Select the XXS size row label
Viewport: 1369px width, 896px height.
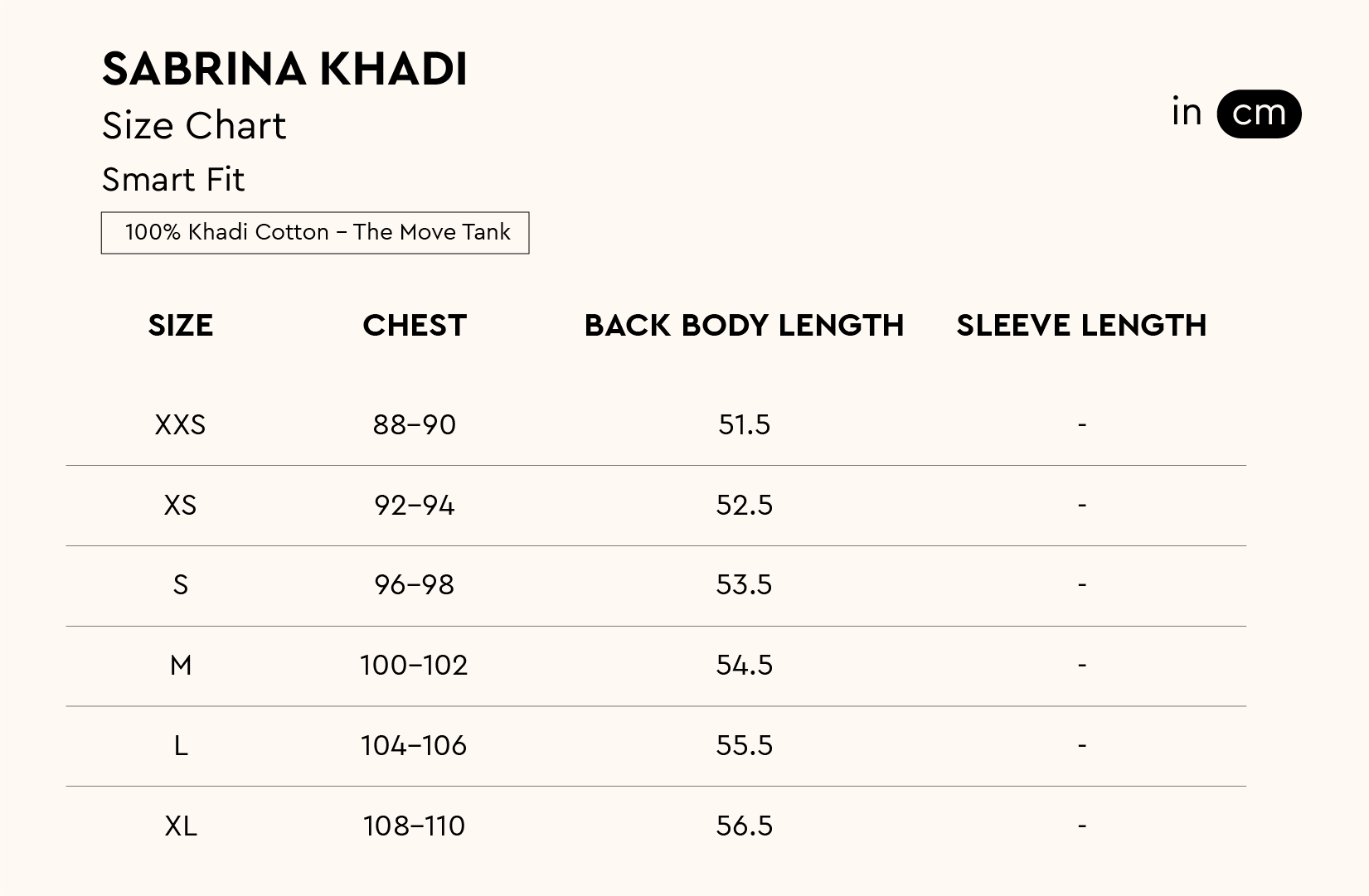point(180,425)
